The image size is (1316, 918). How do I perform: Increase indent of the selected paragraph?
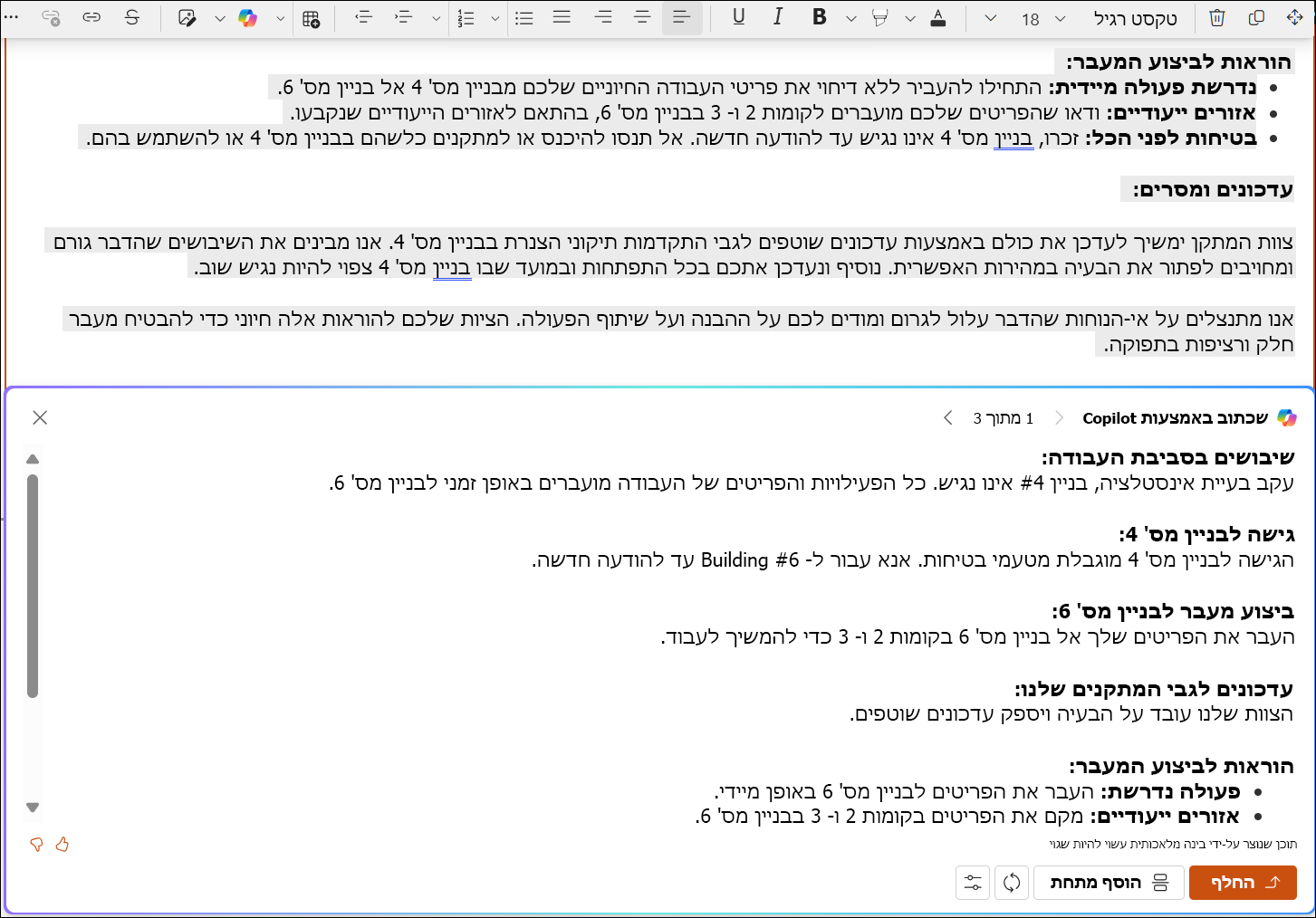pyautogui.click(x=405, y=18)
